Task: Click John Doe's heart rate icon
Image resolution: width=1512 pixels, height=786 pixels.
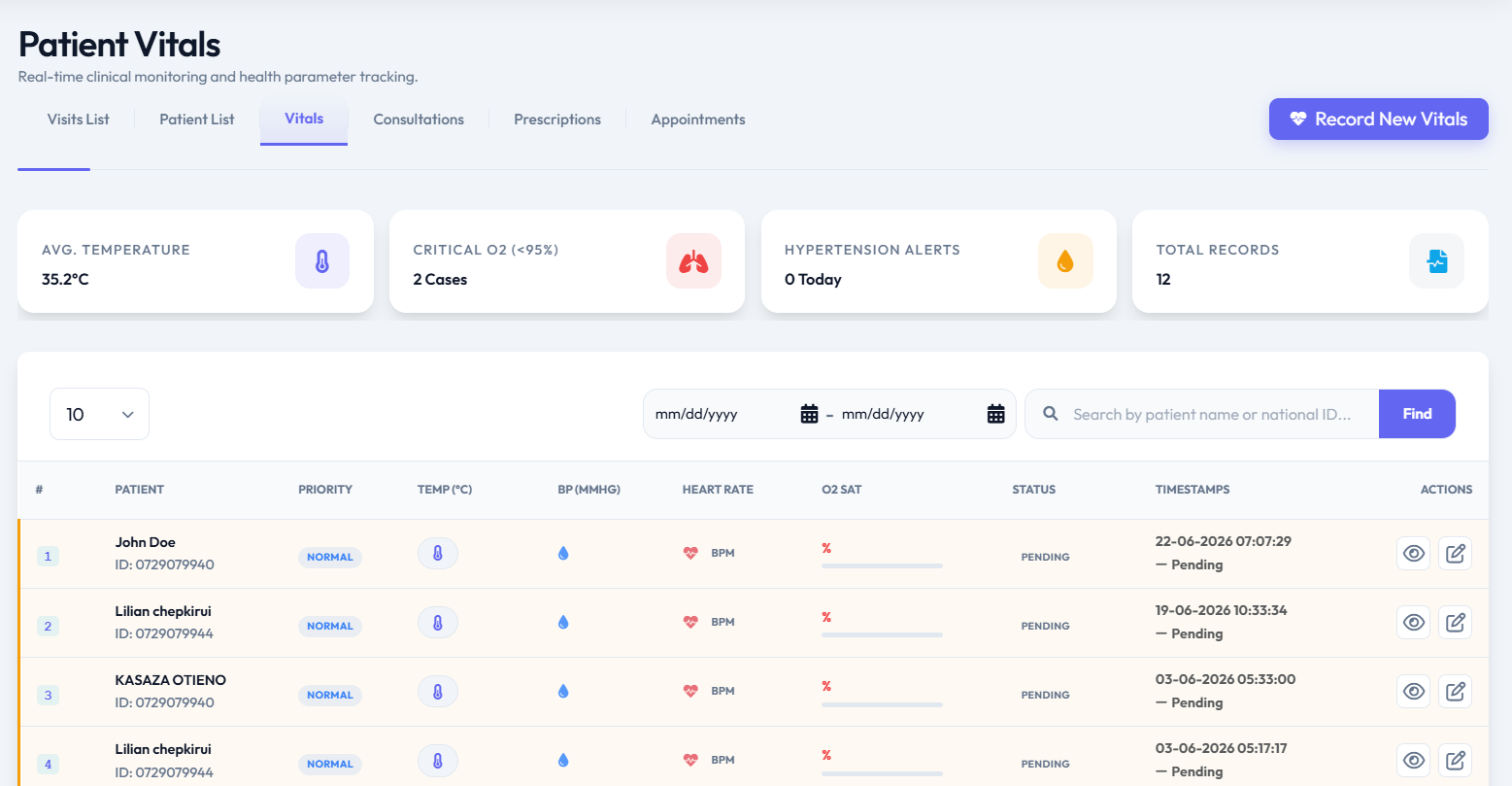Action: point(690,553)
